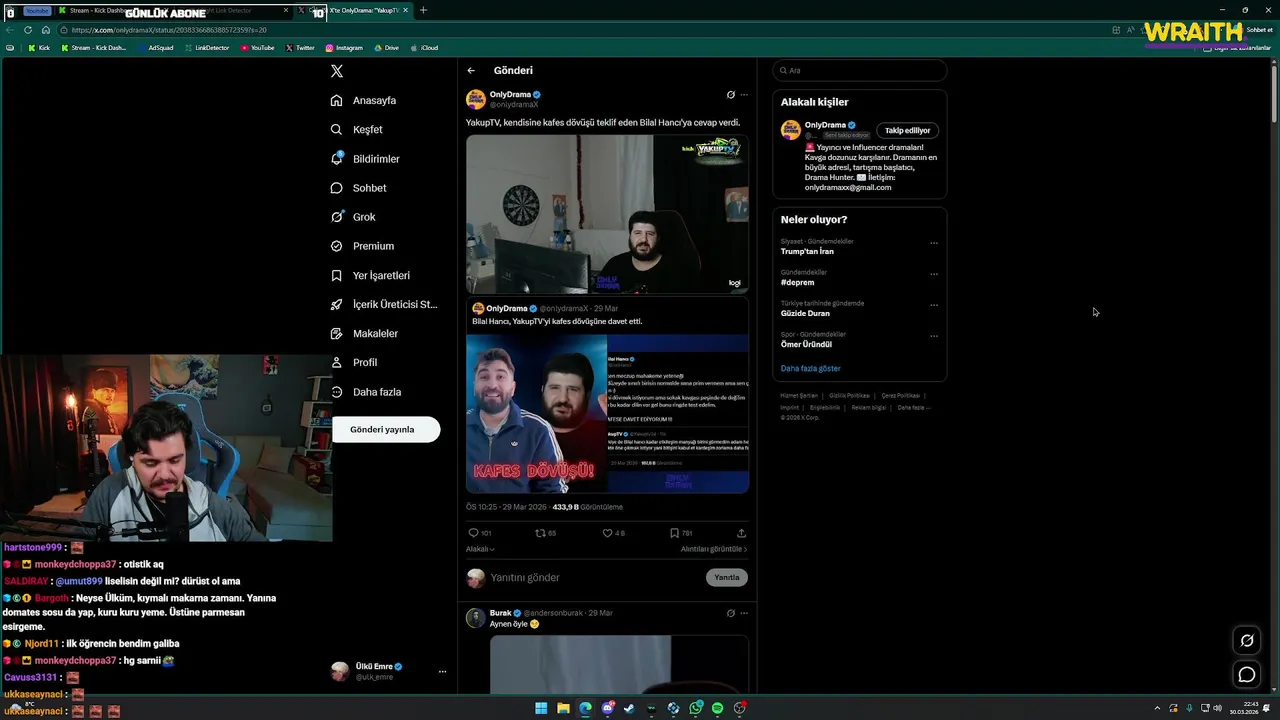1280x720 pixels.
Task: Open Steam from the taskbar
Action: [x=629, y=708]
